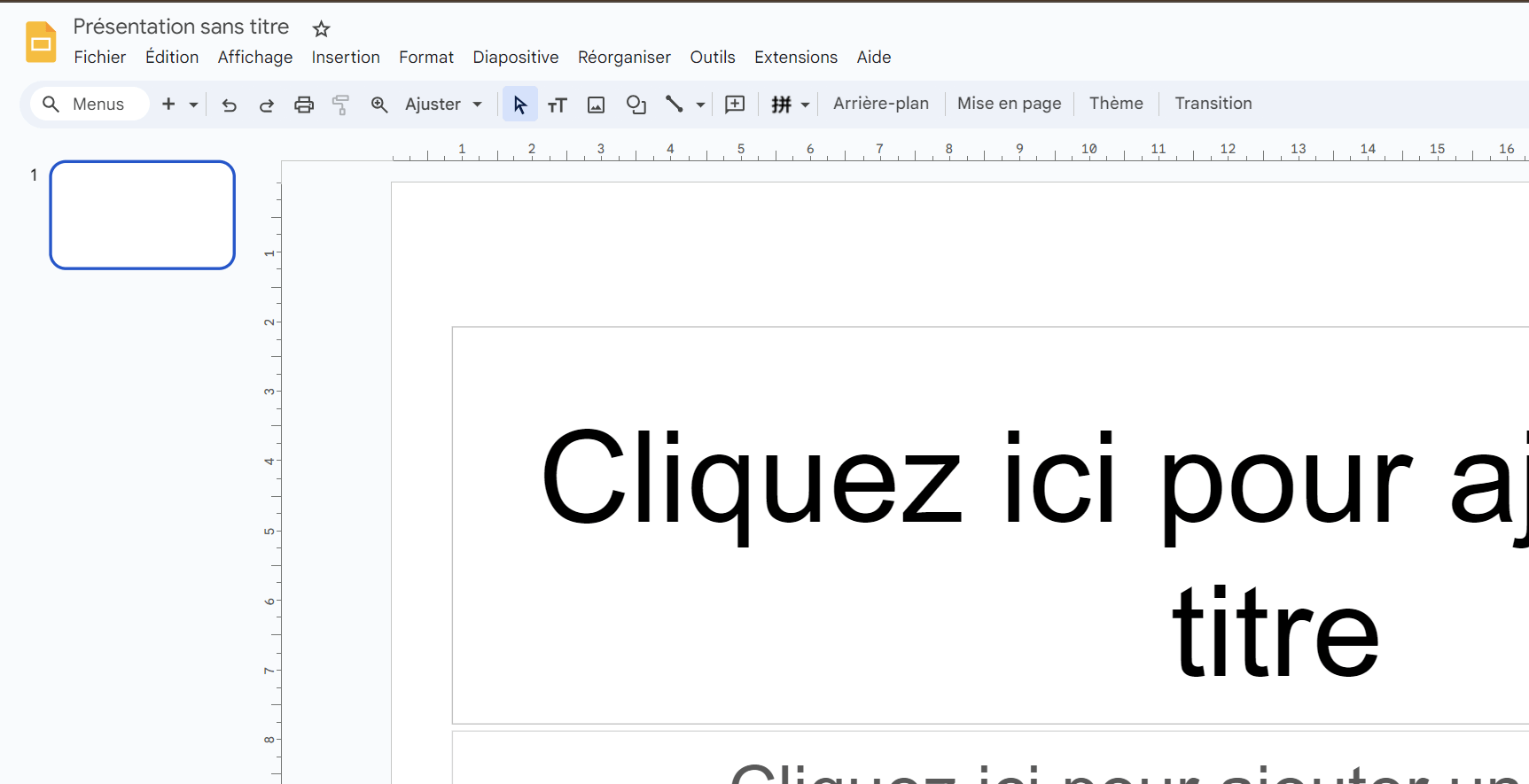Star the presentation with the star icon
This screenshot has width=1529, height=784.
click(x=322, y=29)
